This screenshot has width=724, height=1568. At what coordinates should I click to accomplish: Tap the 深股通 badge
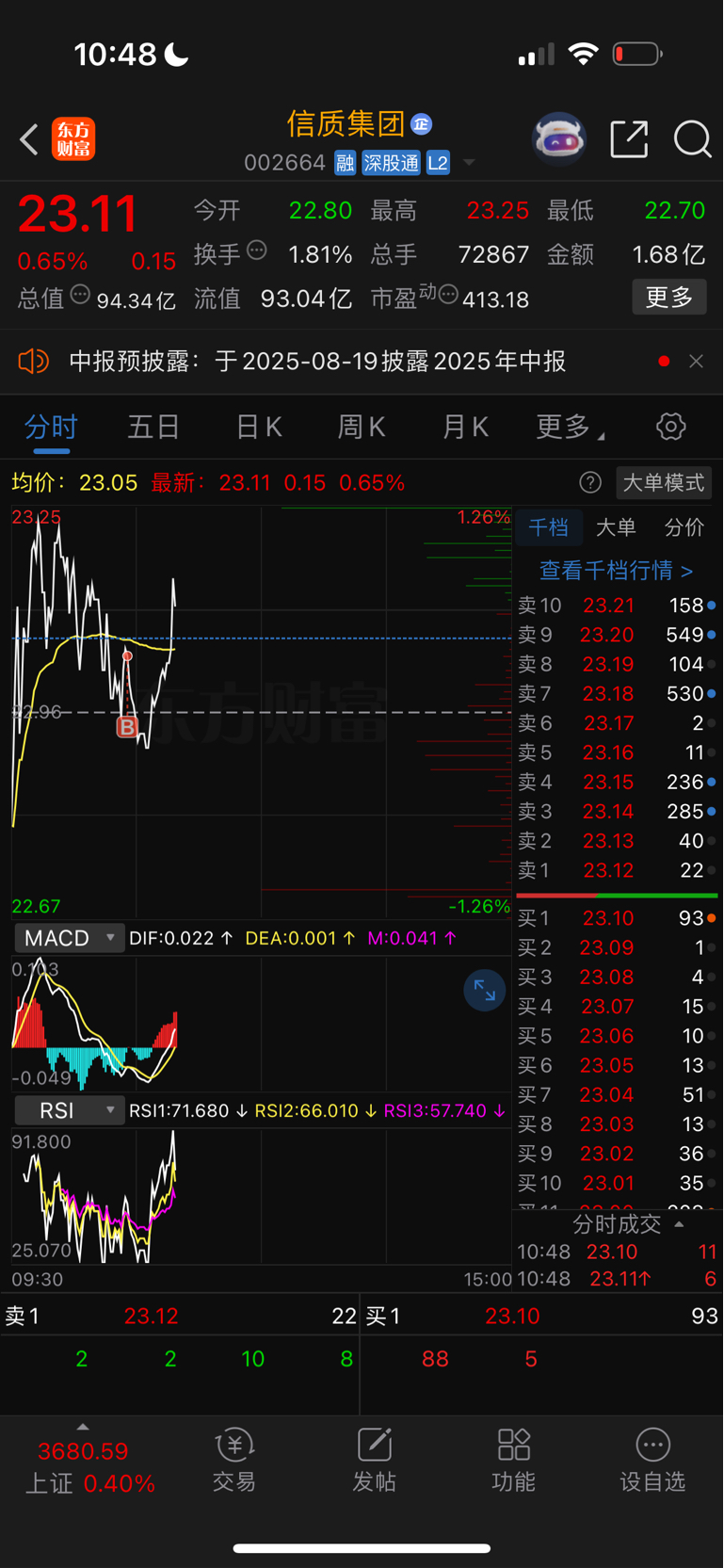391,163
